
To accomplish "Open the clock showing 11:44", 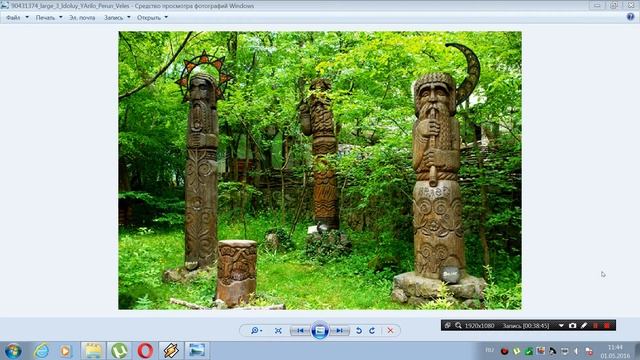I will tap(615, 351).
